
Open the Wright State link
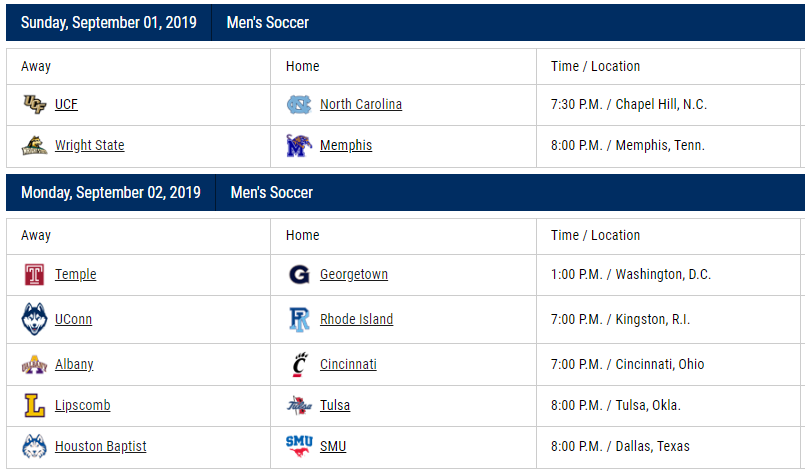90,145
